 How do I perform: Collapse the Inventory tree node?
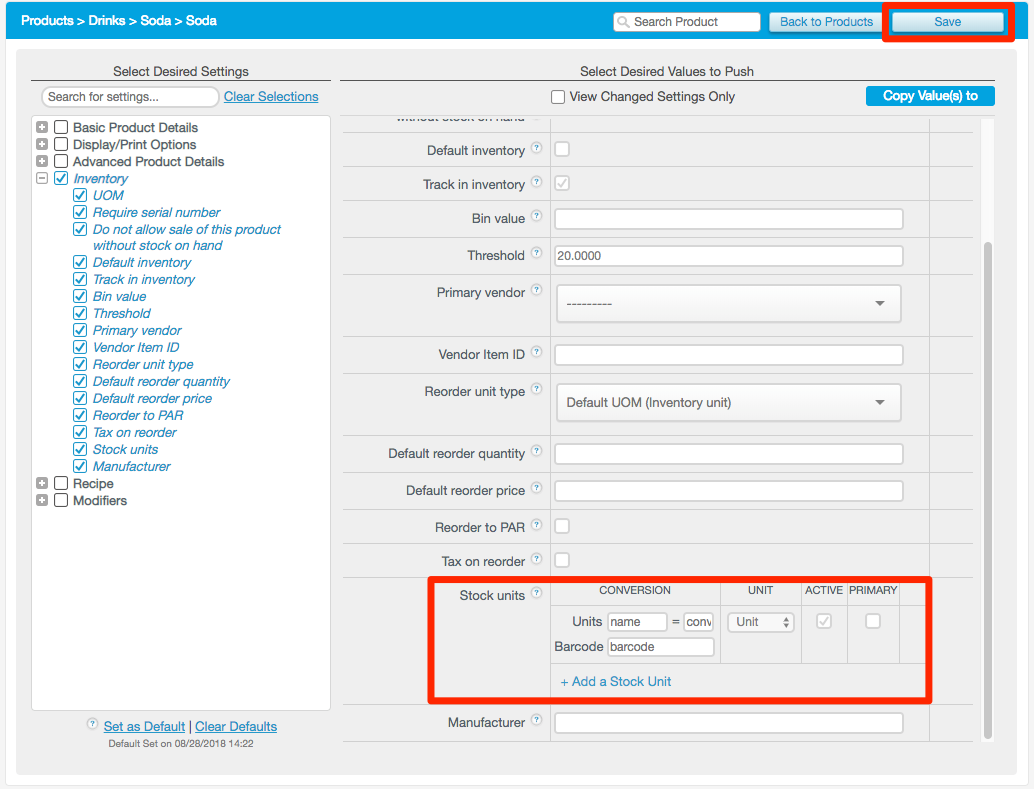tap(42, 179)
